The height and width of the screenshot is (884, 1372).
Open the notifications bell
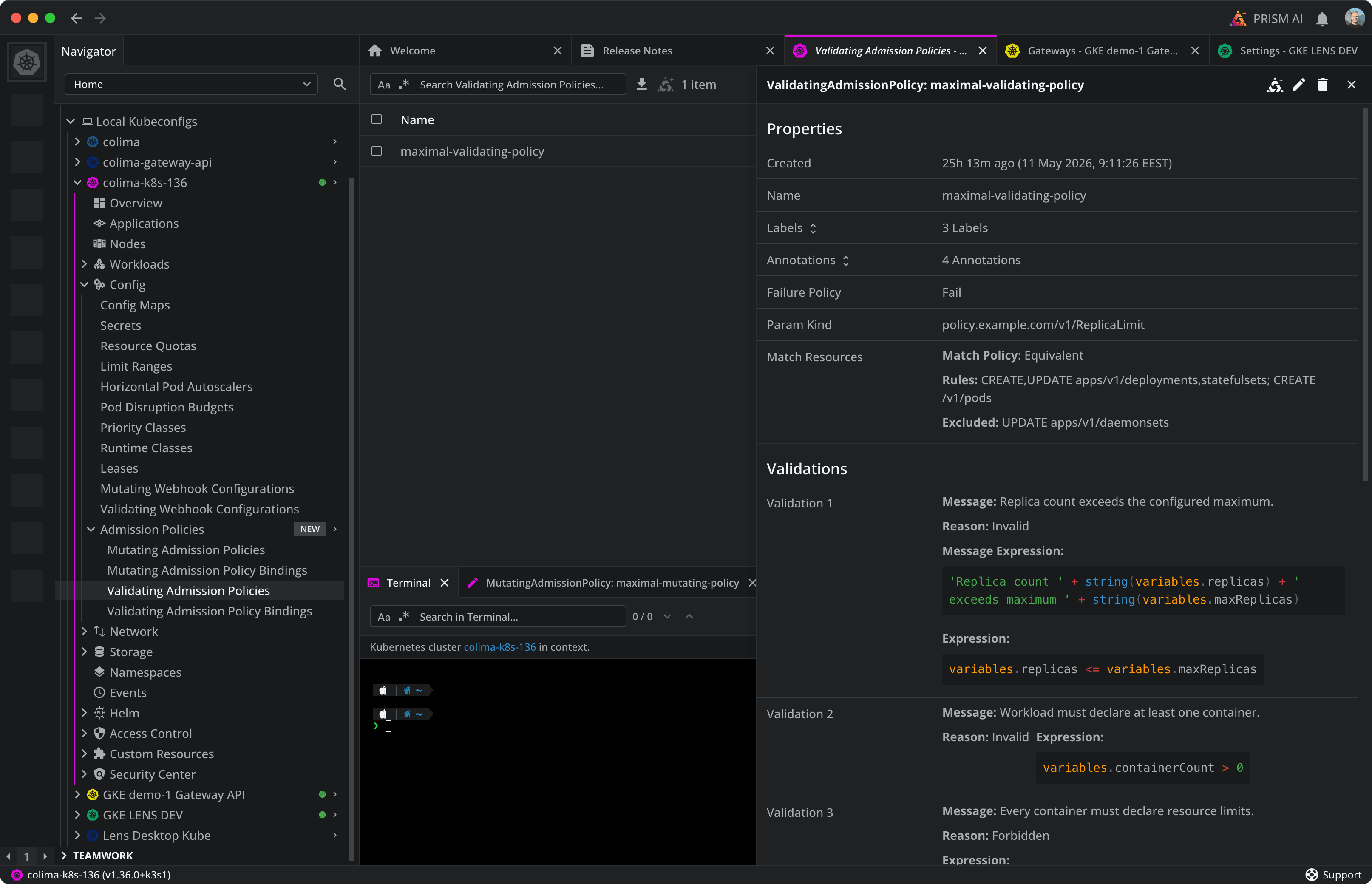[1322, 19]
